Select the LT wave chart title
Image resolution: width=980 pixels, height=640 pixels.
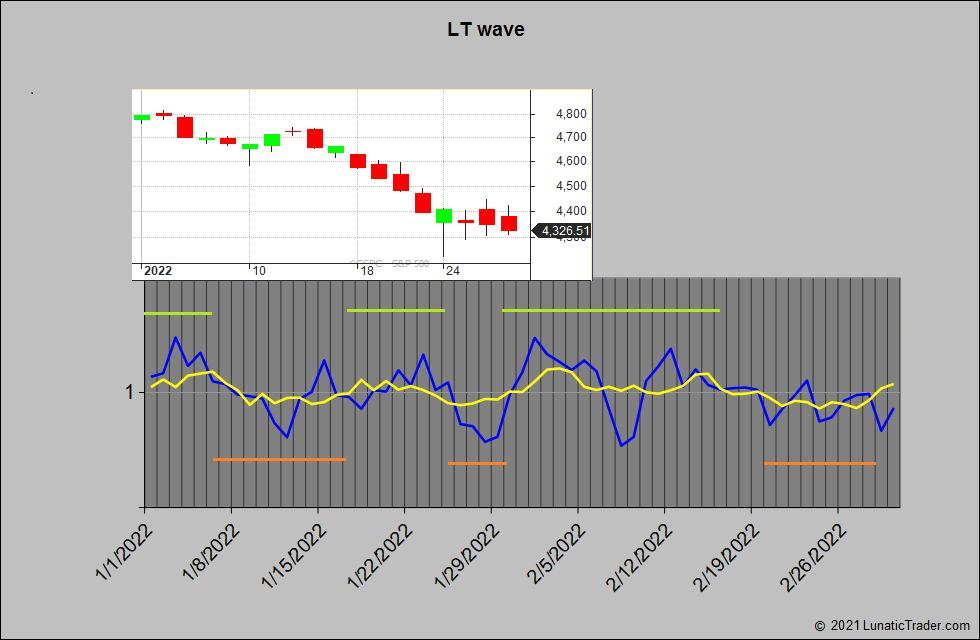pos(486,29)
